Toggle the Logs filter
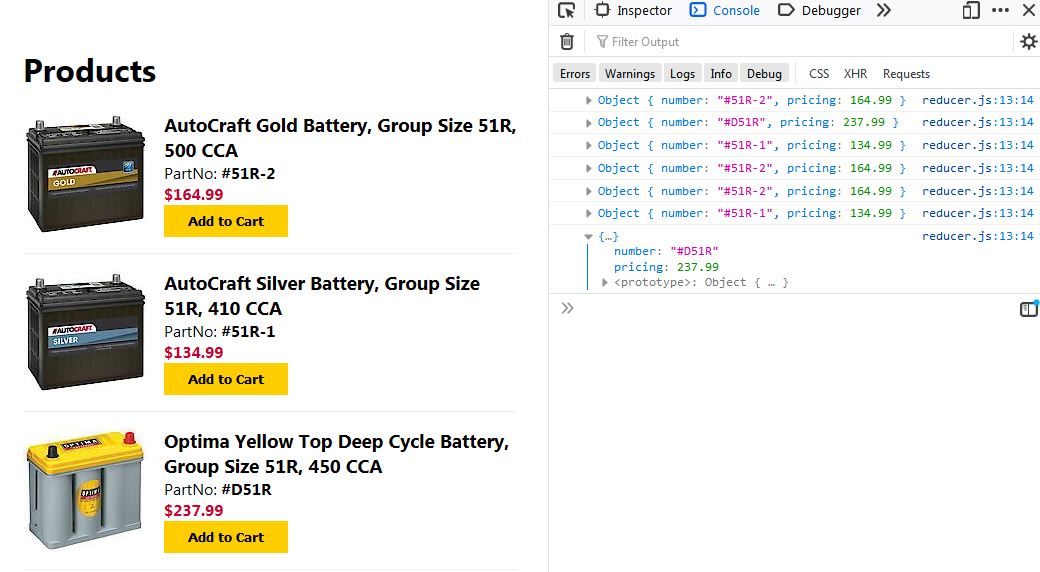The image size is (1040, 572). tap(682, 74)
